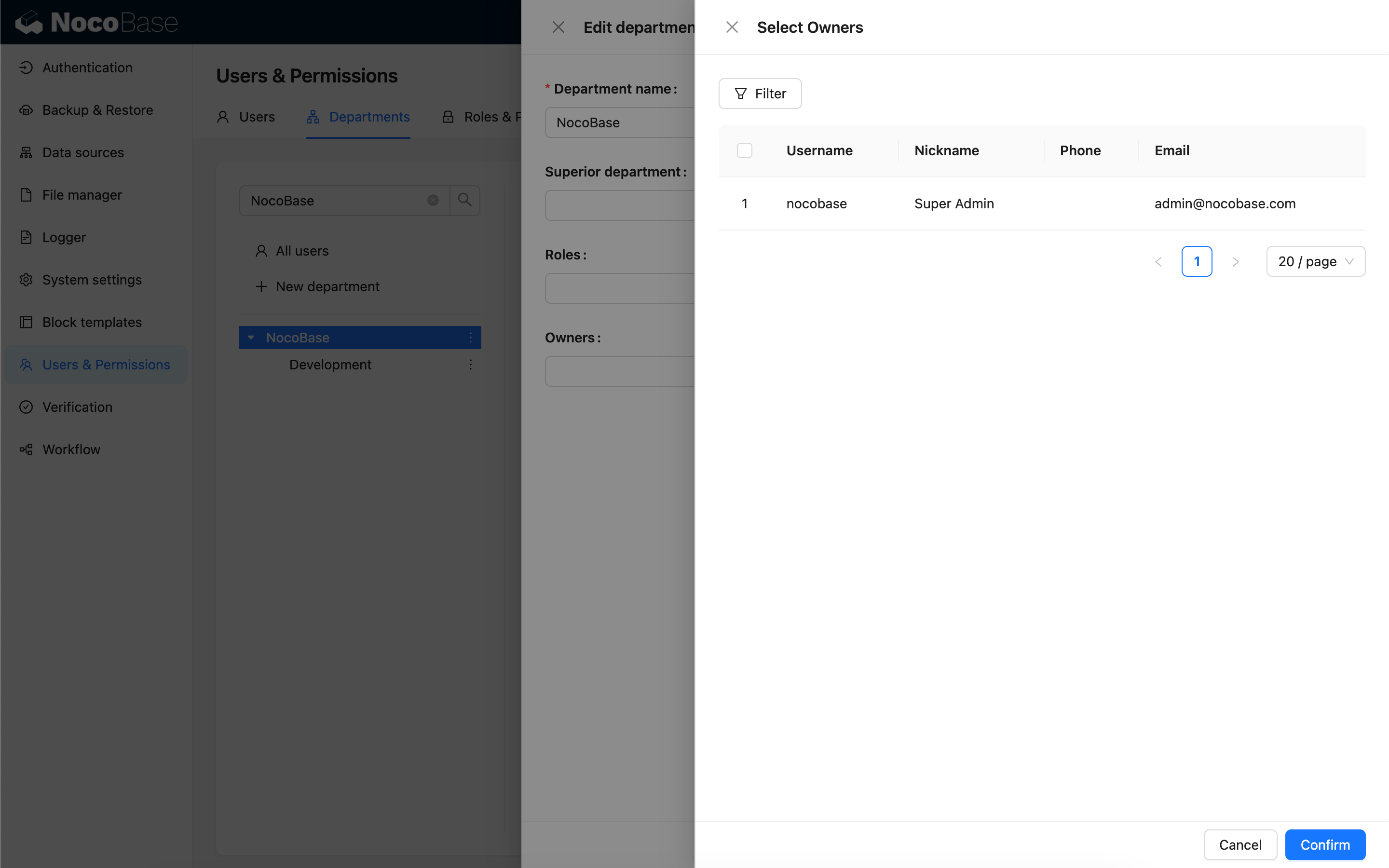This screenshot has height=868, width=1389.
Task: Open Development department options menu
Action: coord(470,365)
